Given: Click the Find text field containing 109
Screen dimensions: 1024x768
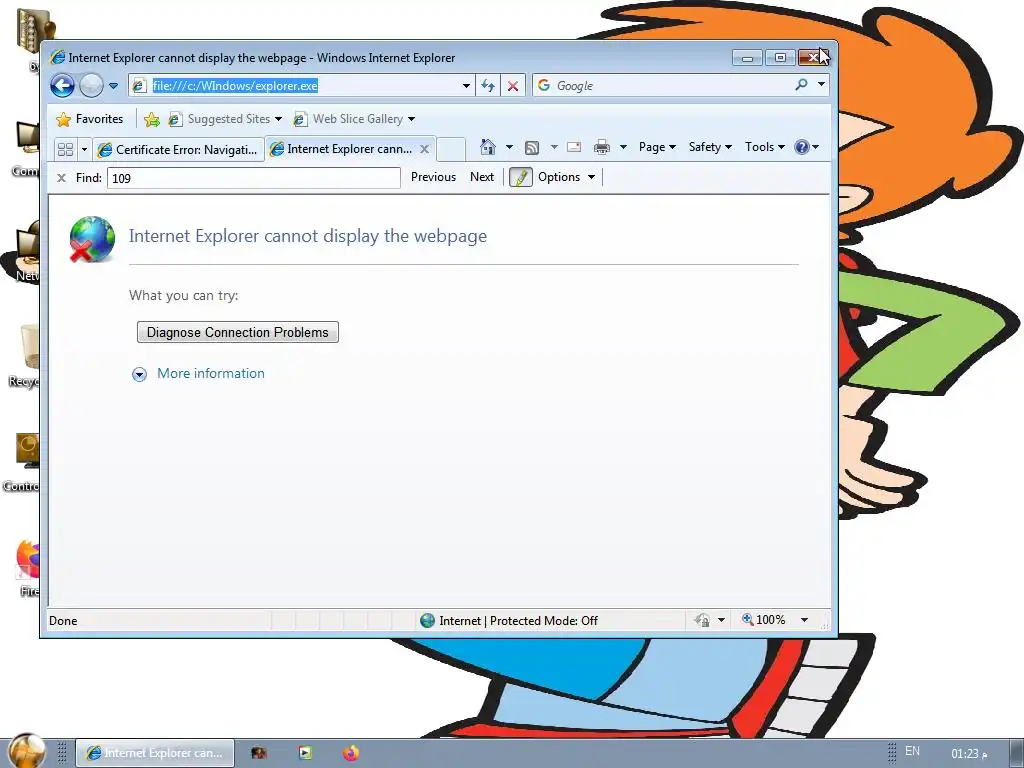Looking at the screenshot, I should tap(253, 178).
